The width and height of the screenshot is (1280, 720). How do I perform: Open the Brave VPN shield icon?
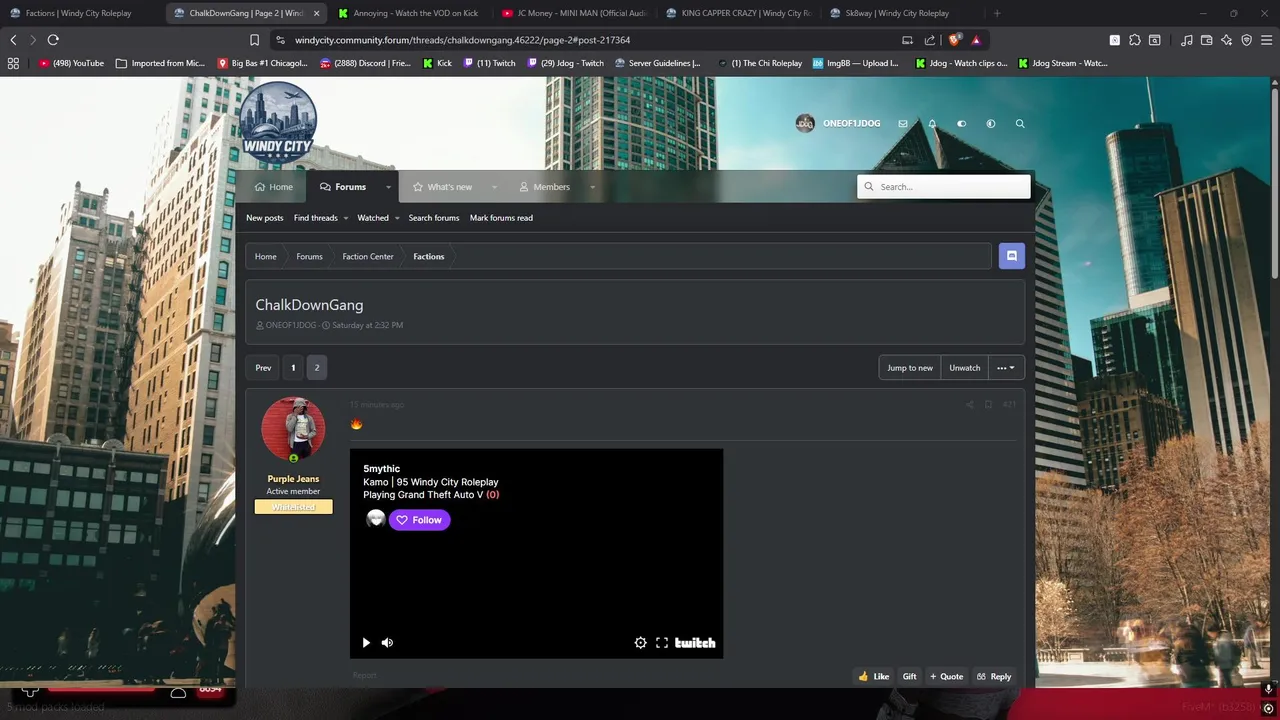(x=1247, y=40)
